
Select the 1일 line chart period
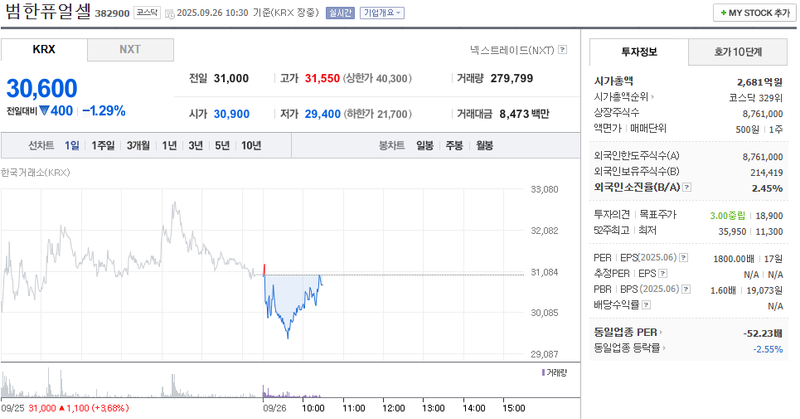tap(72, 146)
